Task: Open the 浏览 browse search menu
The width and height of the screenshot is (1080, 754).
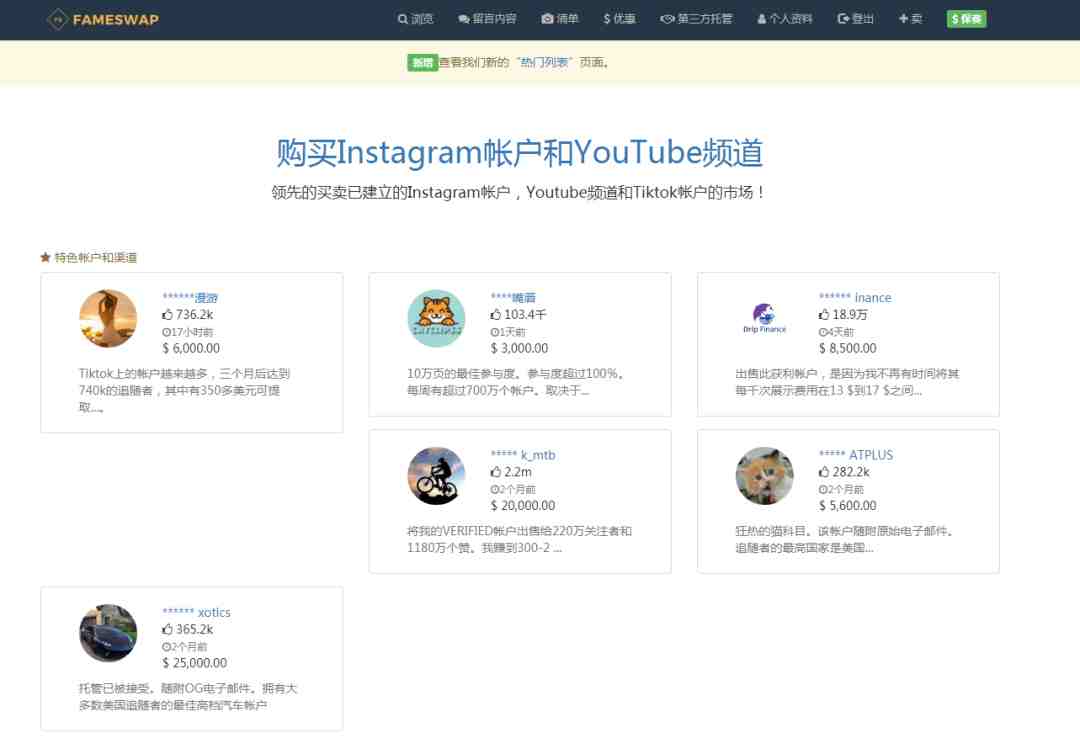Action: (x=415, y=19)
